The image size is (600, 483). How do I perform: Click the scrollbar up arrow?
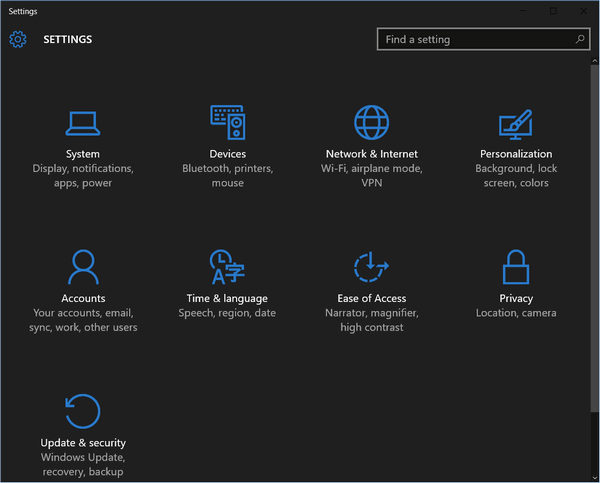coord(594,60)
